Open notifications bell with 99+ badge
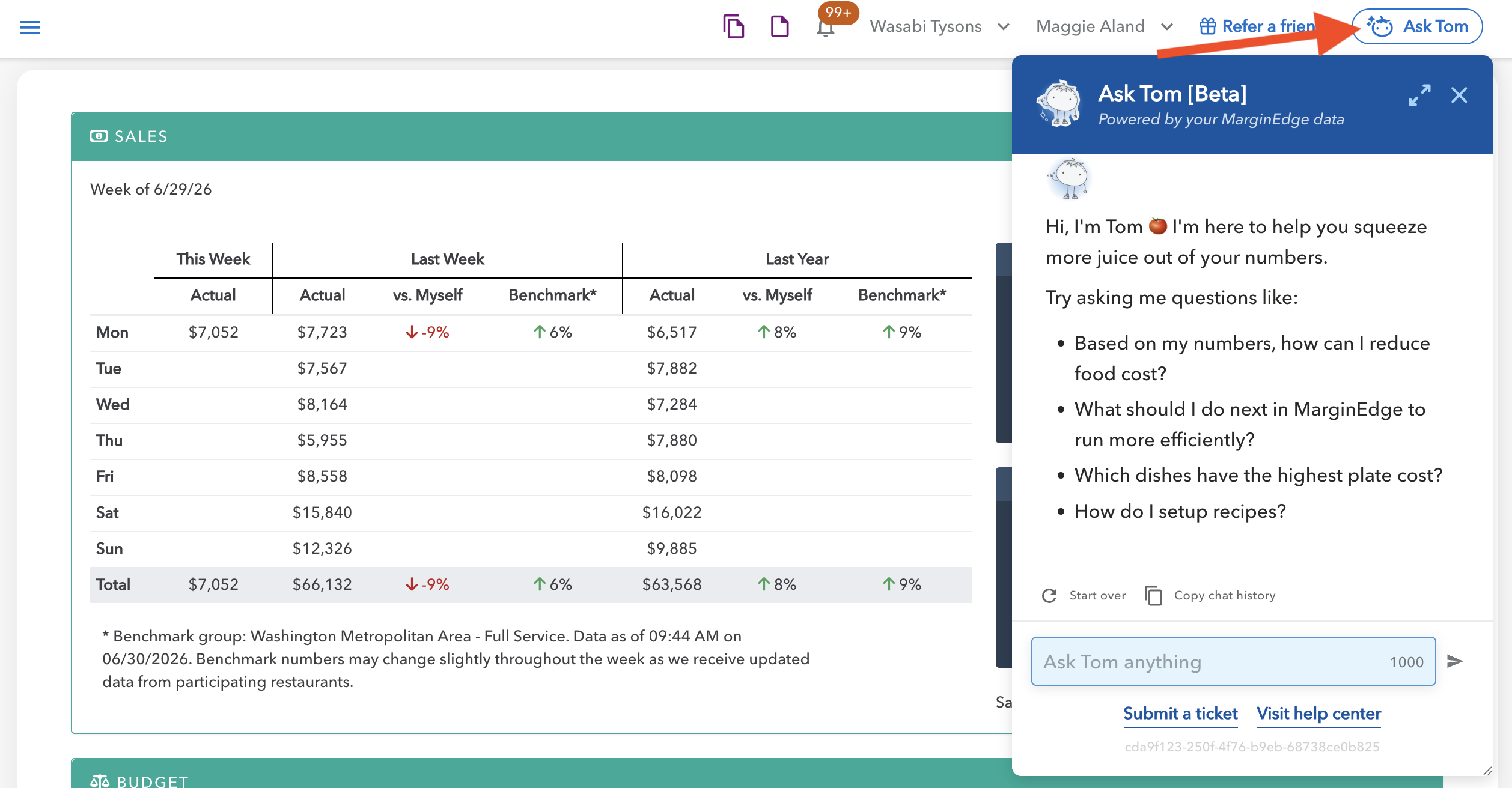The height and width of the screenshot is (788, 1512). tap(826, 28)
